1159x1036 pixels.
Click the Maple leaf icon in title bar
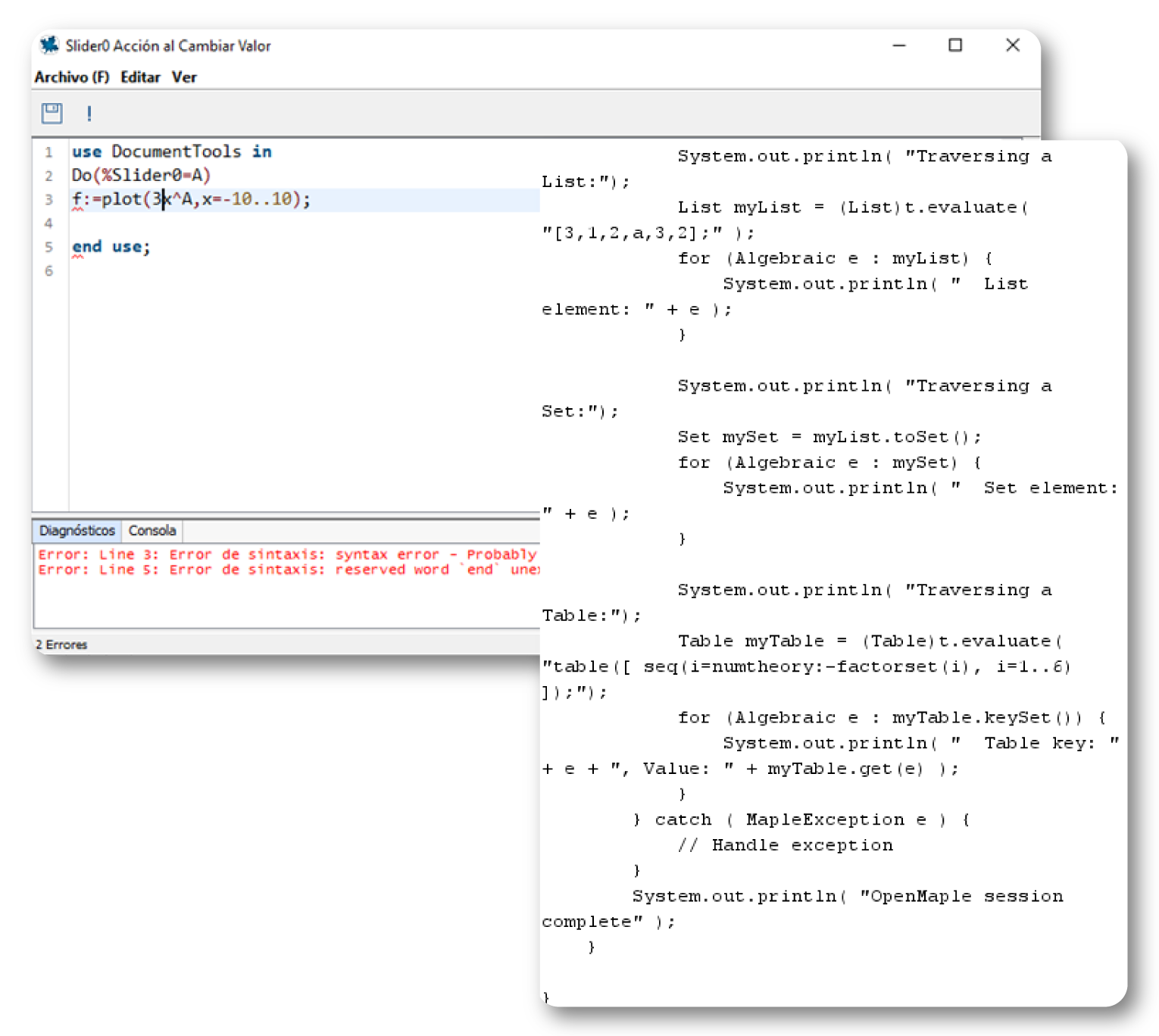(x=49, y=45)
